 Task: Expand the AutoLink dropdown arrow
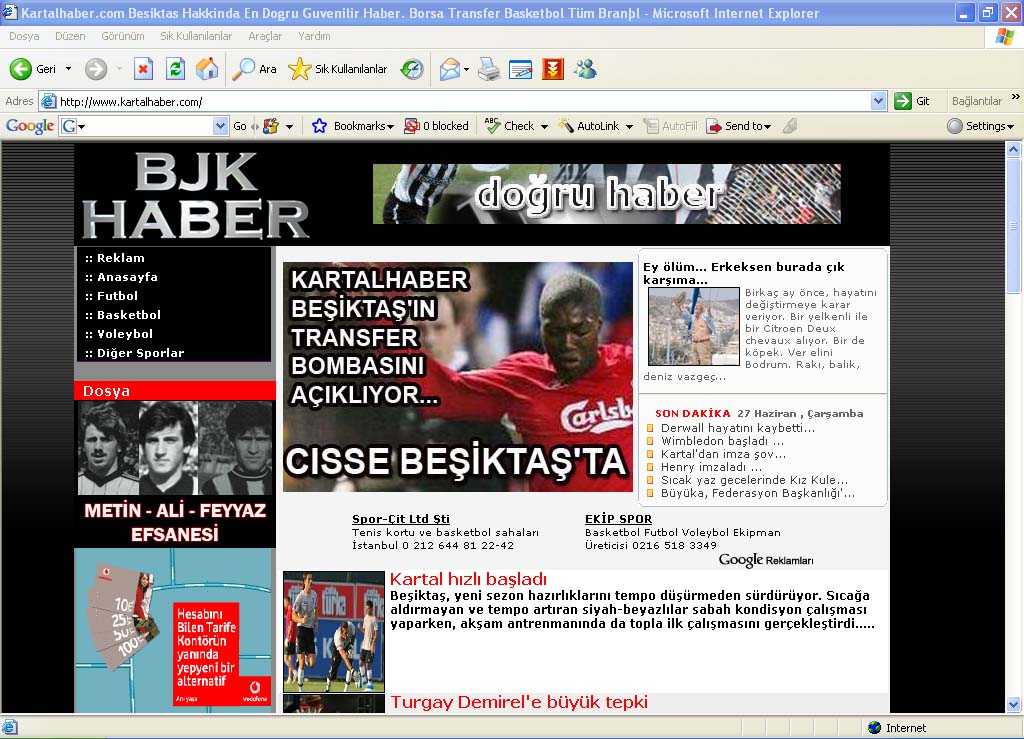click(x=629, y=127)
